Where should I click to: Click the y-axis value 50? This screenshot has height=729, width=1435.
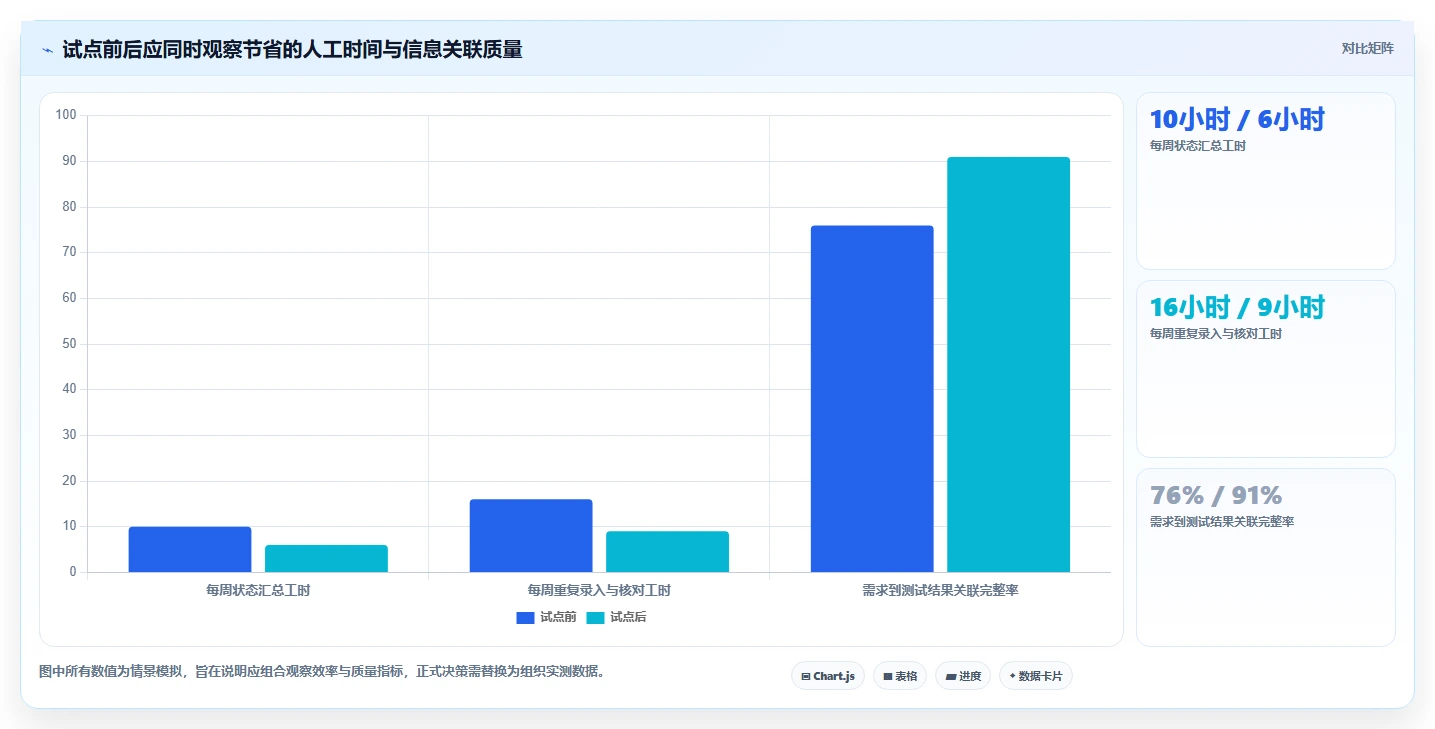click(x=69, y=344)
